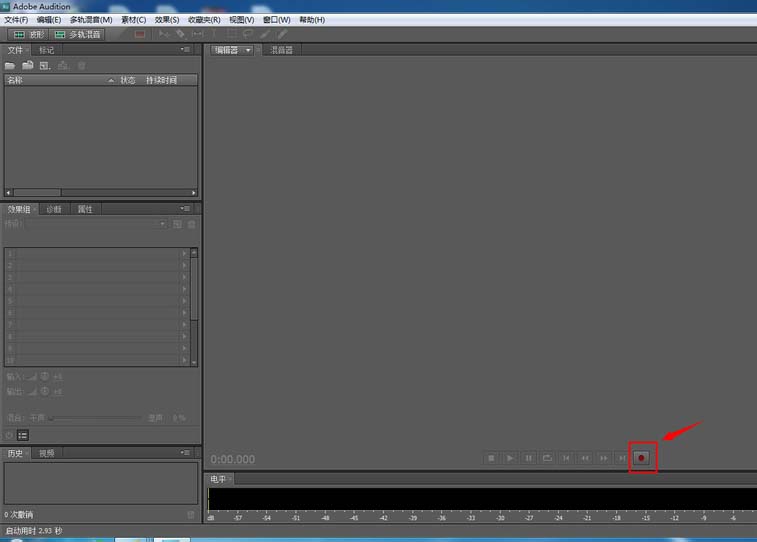Switch to the 混音器 tab
Screen dimensions: 757x542
click(x=281, y=50)
